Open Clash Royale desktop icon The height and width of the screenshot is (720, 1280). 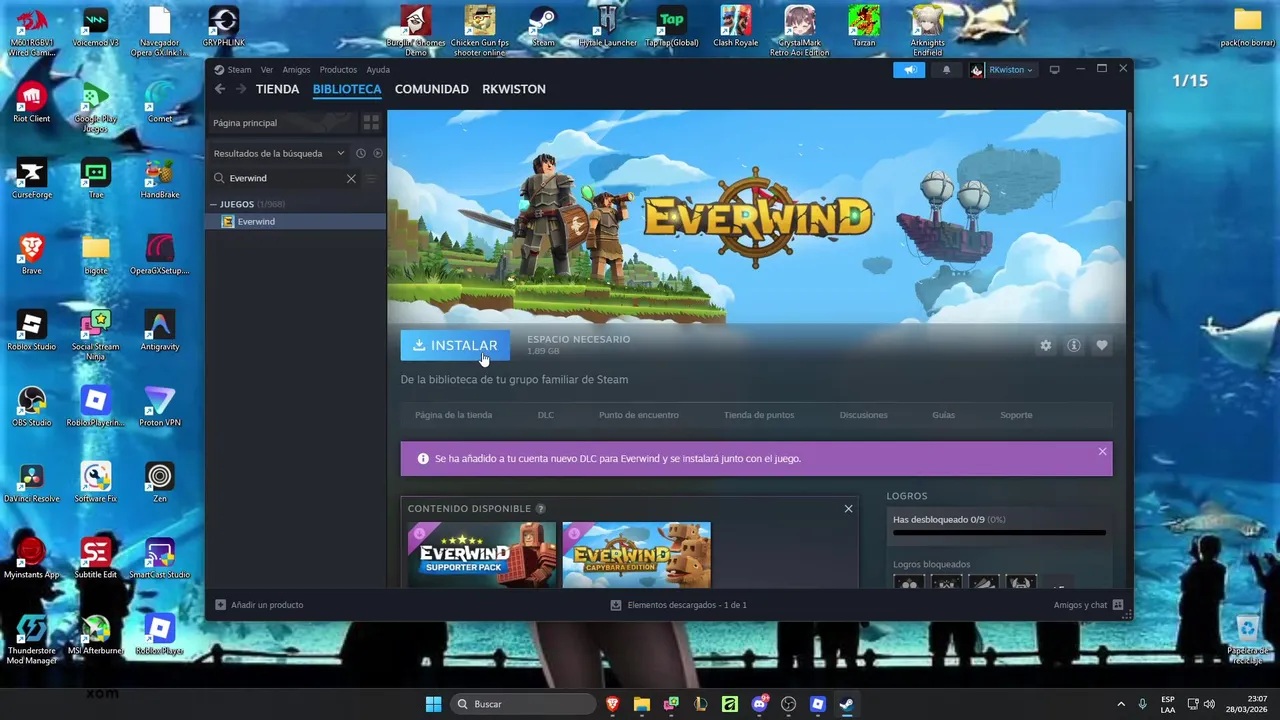pyautogui.click(x=736, y=27)
